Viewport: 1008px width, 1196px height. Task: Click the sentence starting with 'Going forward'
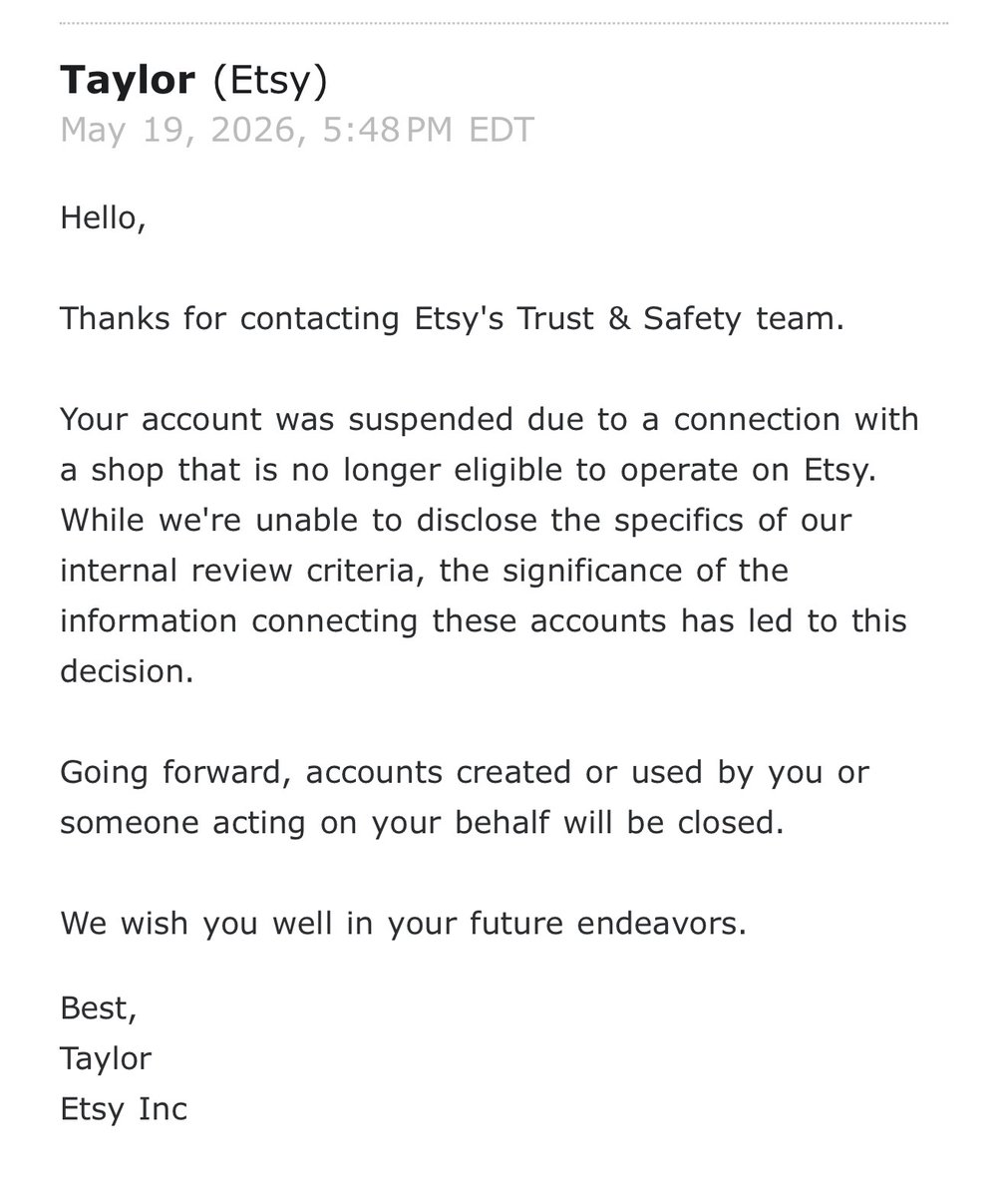click(x=465, y=798)
